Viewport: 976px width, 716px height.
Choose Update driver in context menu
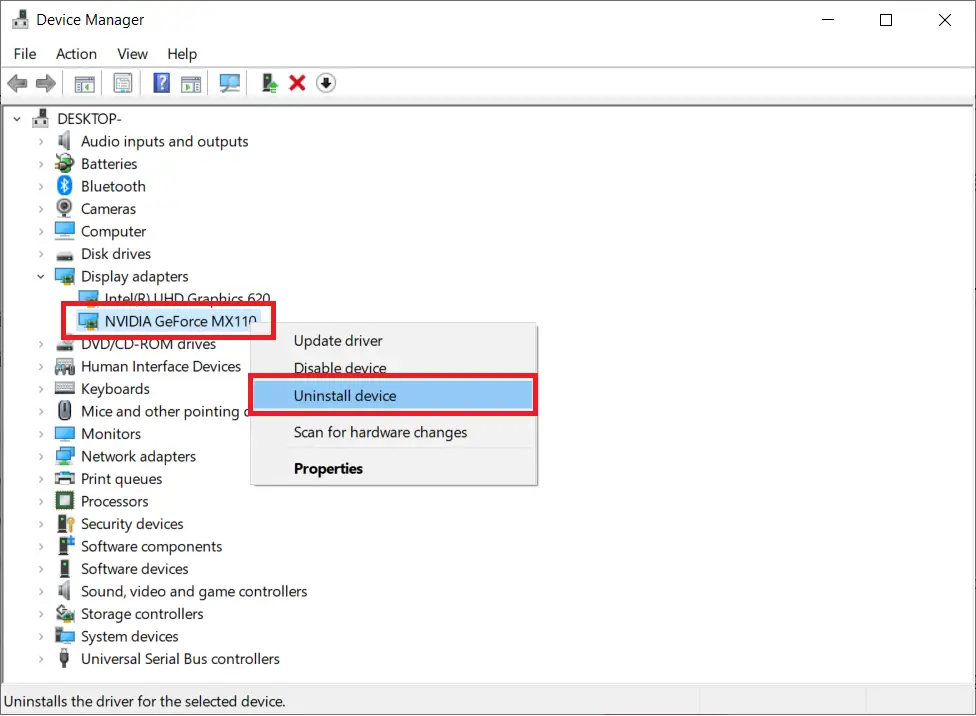pos(393,341)
